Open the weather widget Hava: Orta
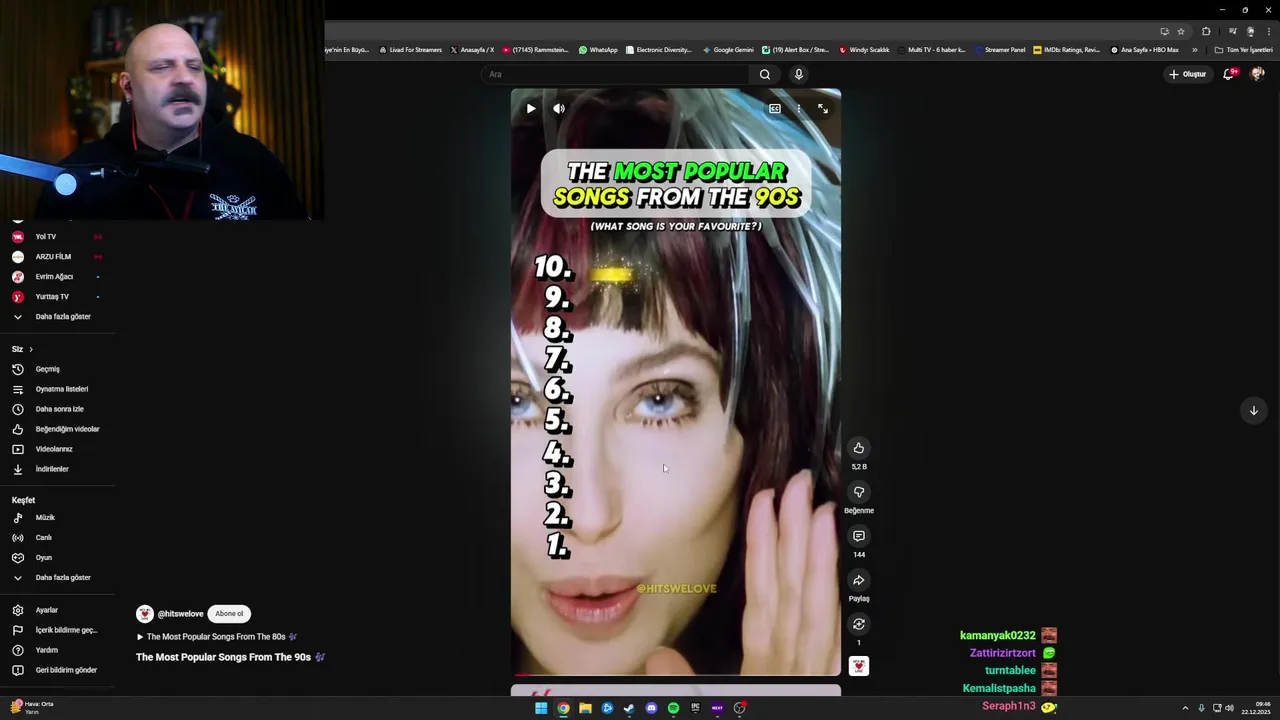Screen dimensions: 1280x720 32,707
